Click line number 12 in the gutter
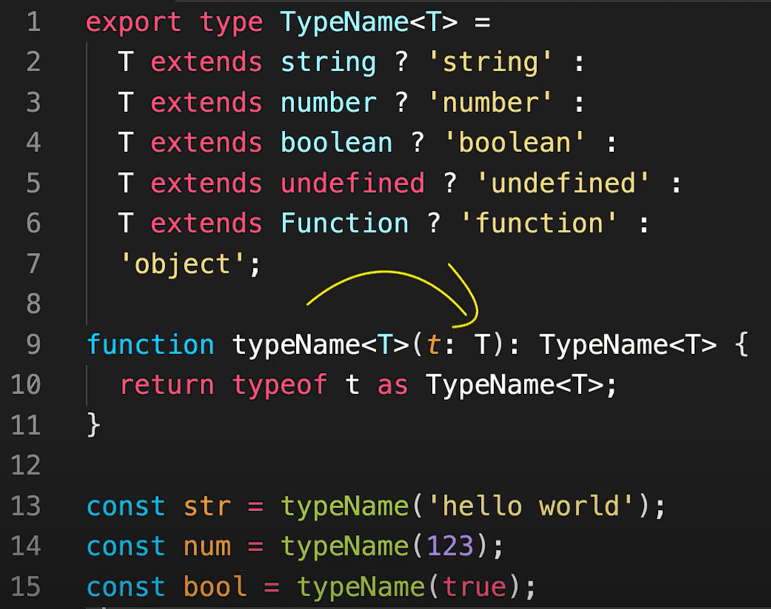 click(x=27, y=465)
